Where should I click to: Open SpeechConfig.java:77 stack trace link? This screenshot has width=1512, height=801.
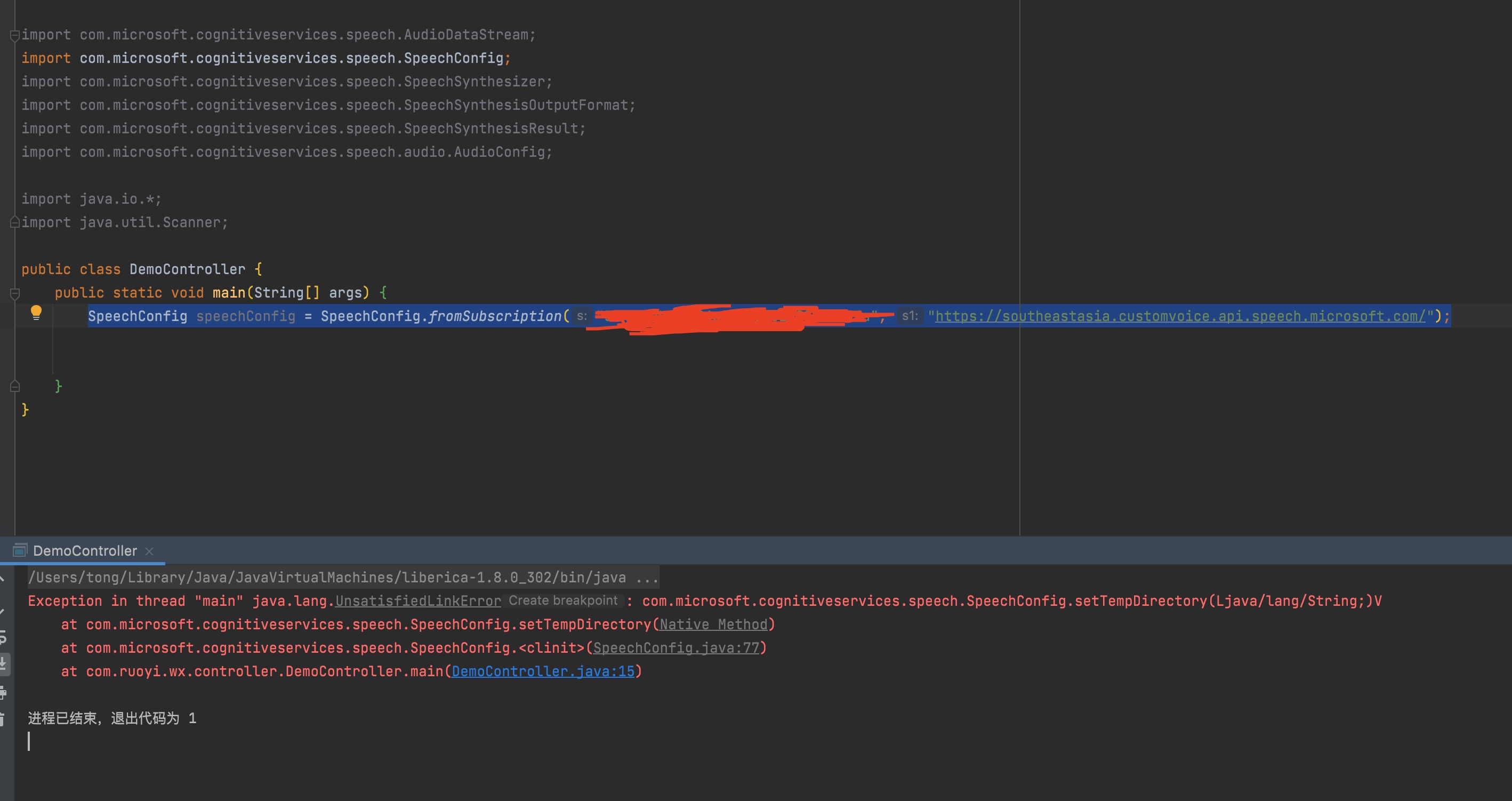pyautogui.click(x=676, y=648)
